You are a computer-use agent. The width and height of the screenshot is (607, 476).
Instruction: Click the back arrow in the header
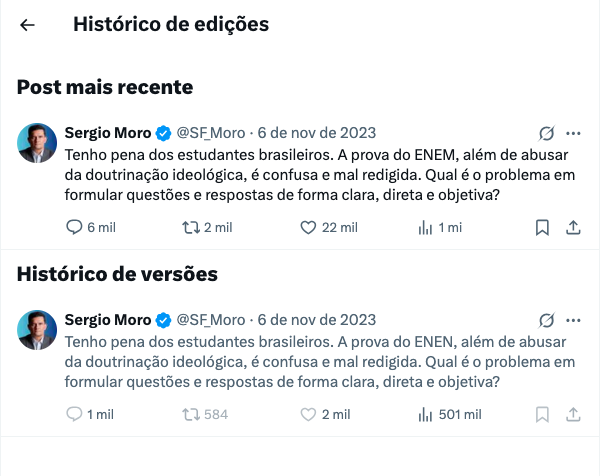tap(27, 26)
